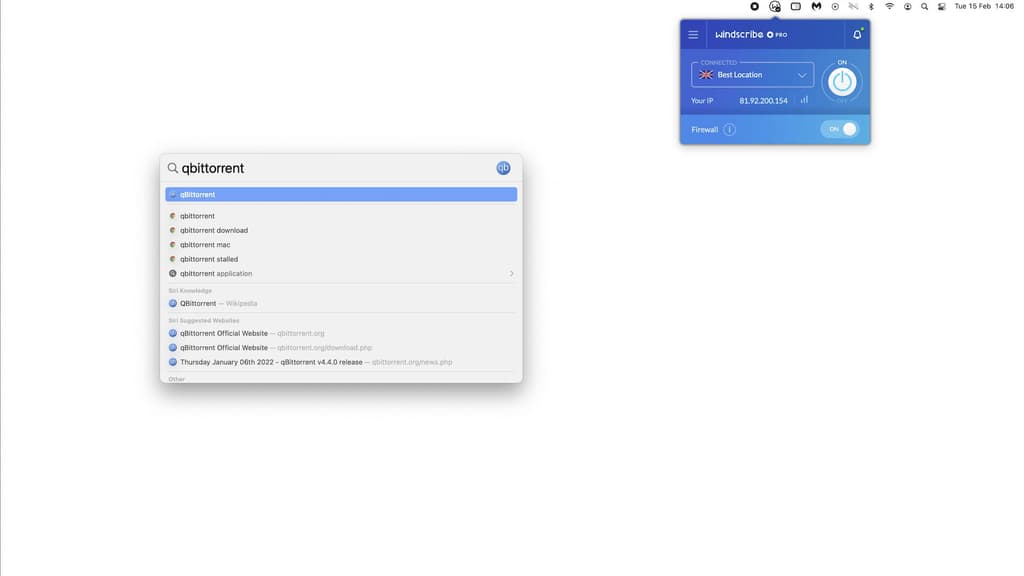Expand the qbittorrent application chevron
The height and width of the screenshot is (576, 1024).
point(511,274)
